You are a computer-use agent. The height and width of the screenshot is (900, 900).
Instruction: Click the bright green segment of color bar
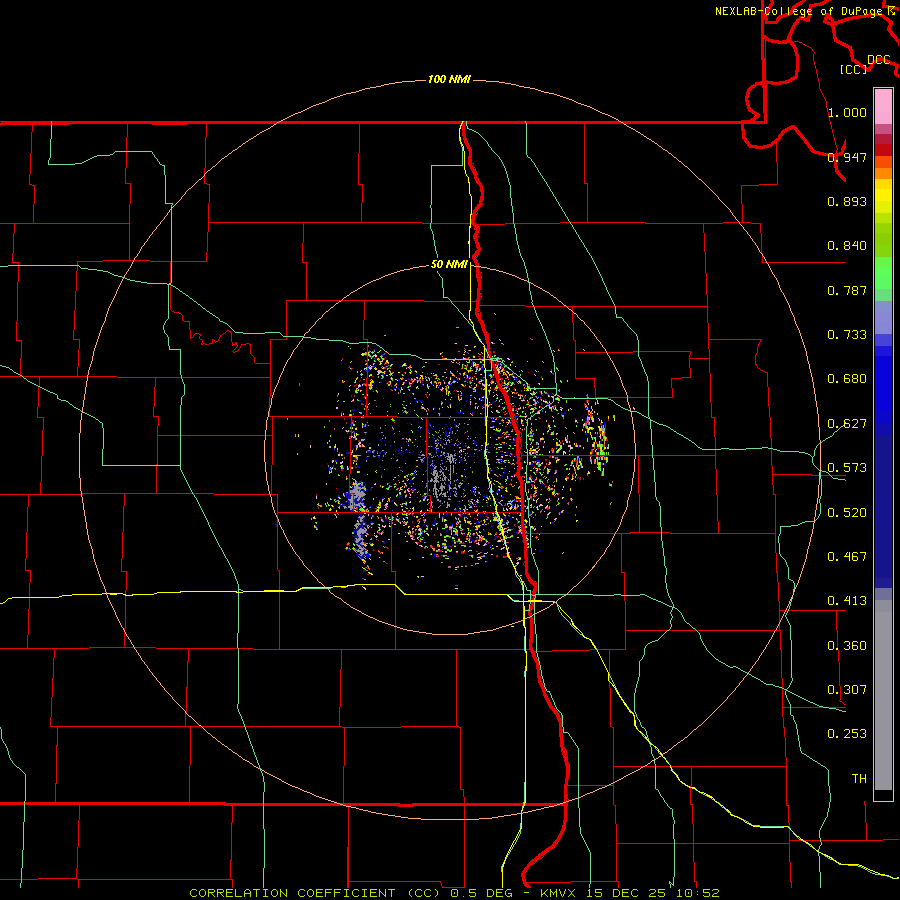[883, 273]
